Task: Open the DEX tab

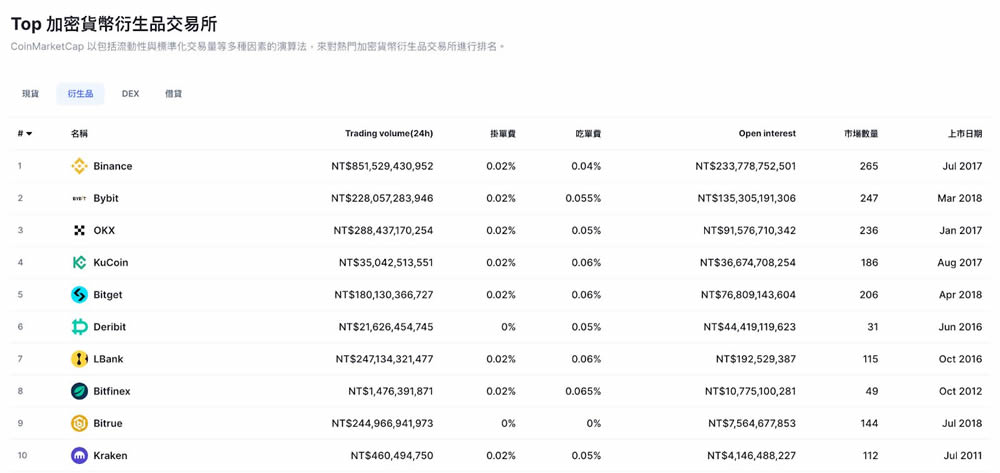Action: click(x=130, y=94)
